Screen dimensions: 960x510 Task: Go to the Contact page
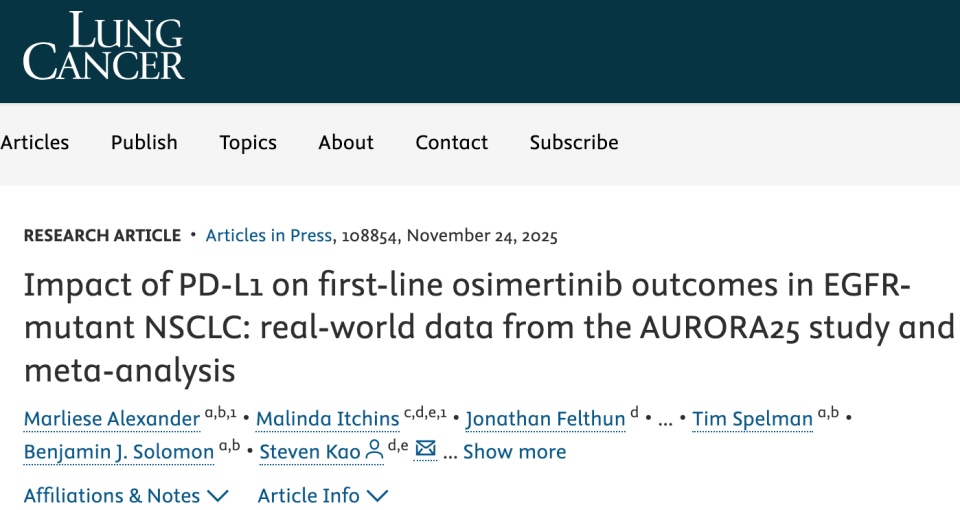[452, 142]
